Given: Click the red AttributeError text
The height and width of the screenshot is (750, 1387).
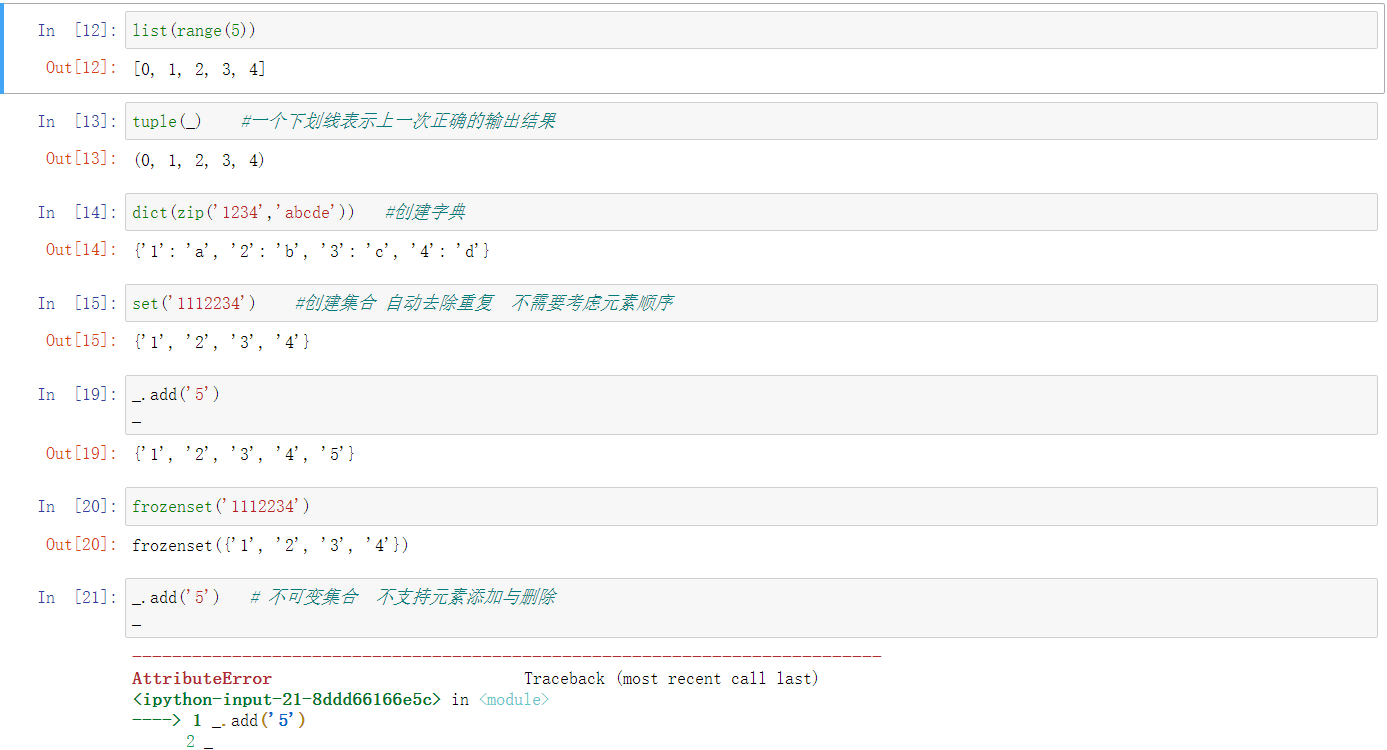Looking at the screenshot, I should [202, 679].
